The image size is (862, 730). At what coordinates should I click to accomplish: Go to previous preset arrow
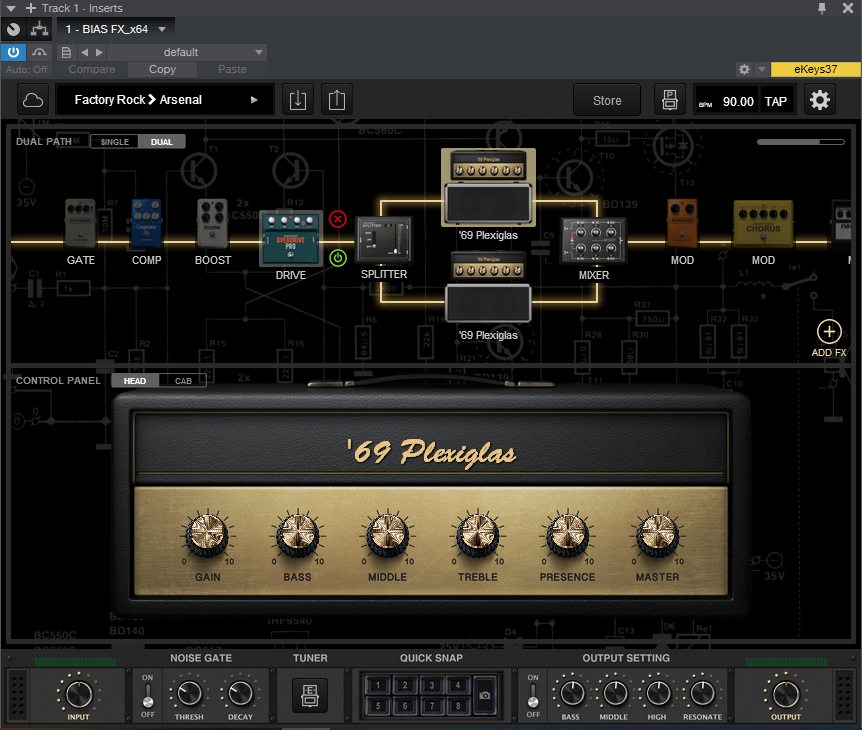[84, 52]
